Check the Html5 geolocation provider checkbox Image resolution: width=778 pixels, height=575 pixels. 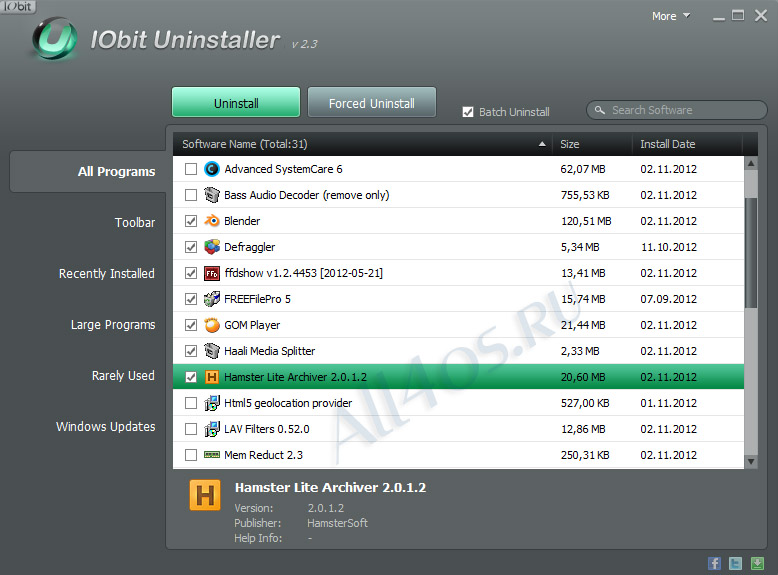click(191, 403)
